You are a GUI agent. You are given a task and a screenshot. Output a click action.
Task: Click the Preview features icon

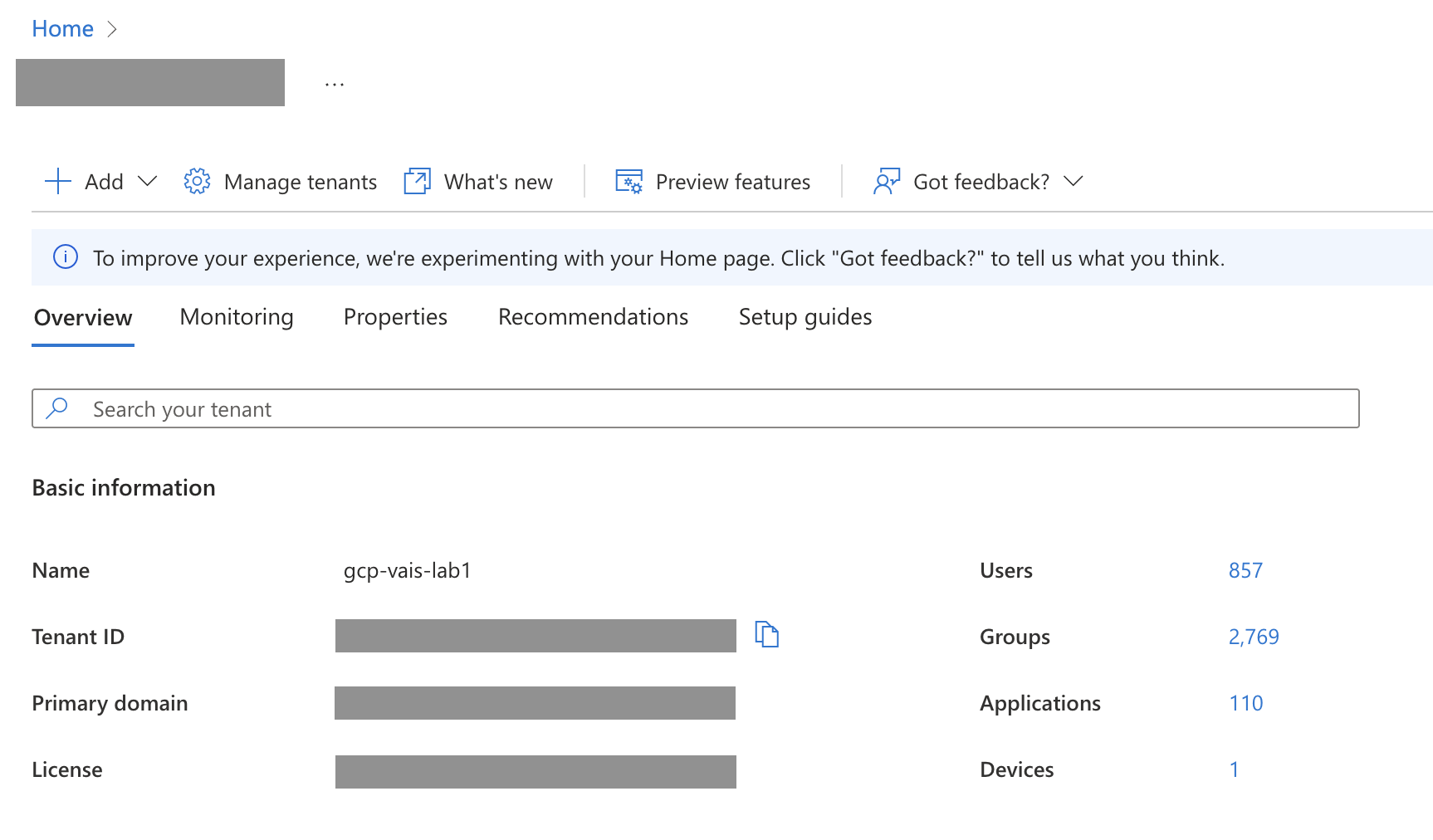628,181
